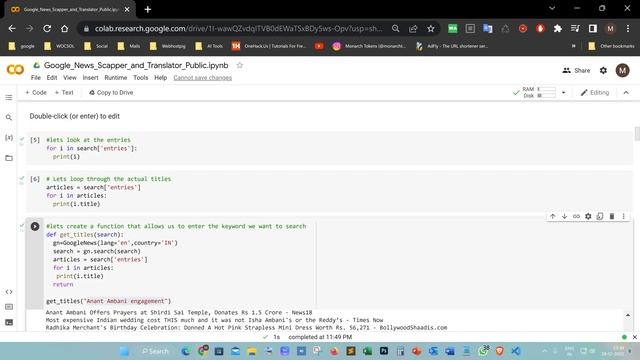This screenshot has width=640, height=360.
Task: Click the Colab logo
Action: pos(15,69)
